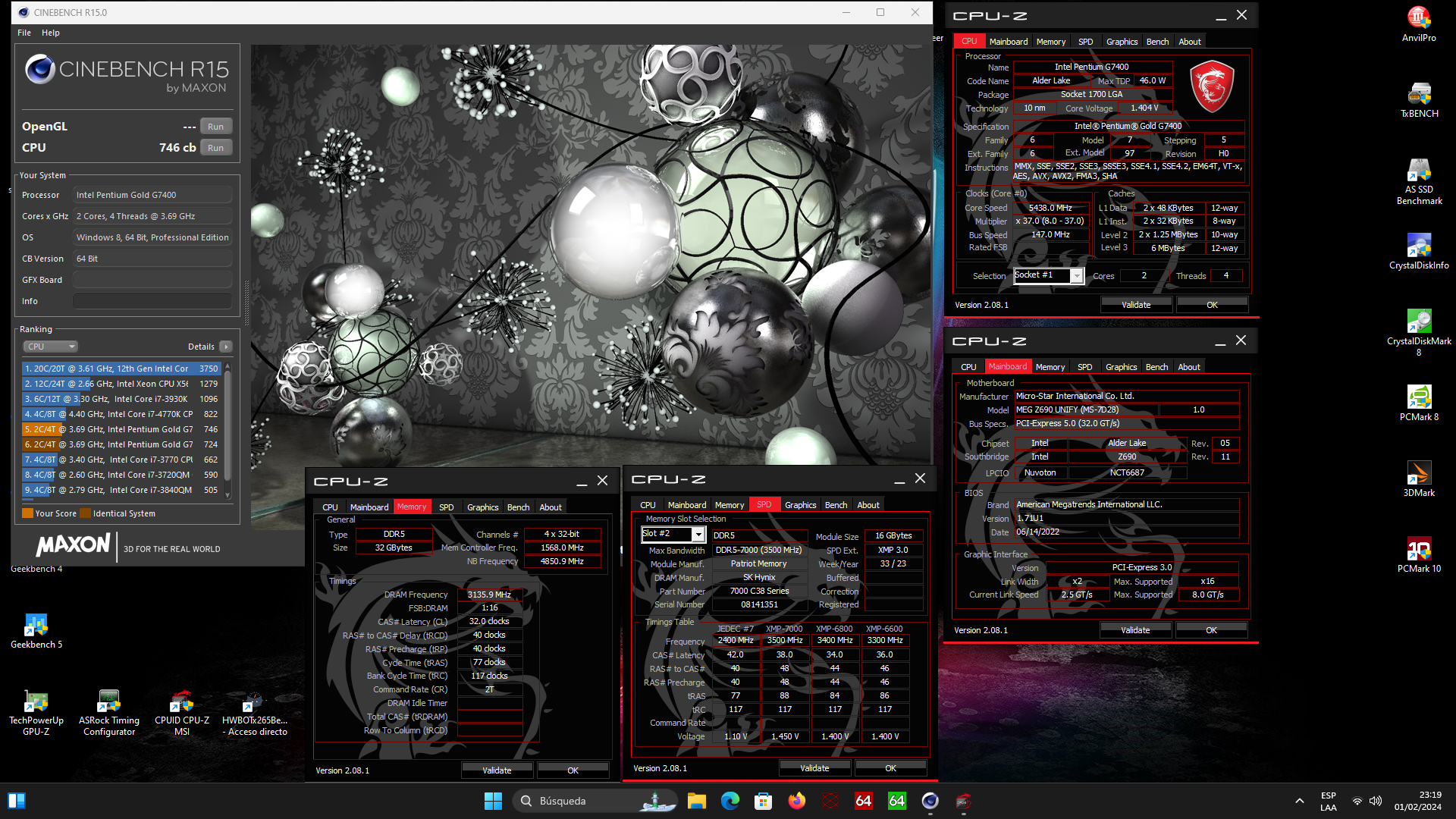1456x819 pixels.
Task: Click the Core Speed value 5438.0 MHz
Action: coord(1050,208)
